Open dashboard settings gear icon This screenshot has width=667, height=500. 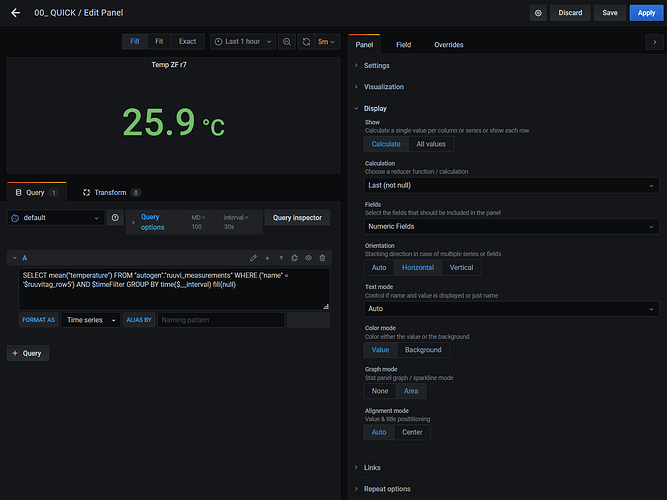pyautogui.click(x=538, y=13)
